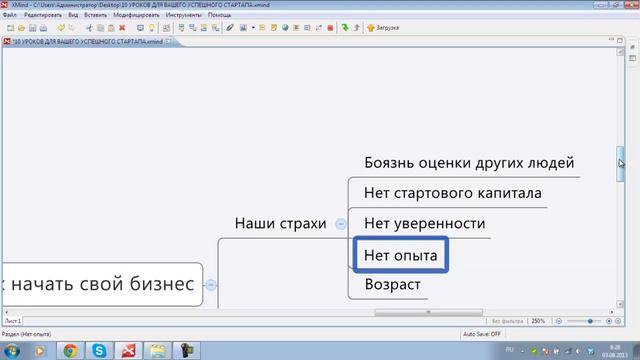Click the XMind taskbar icon

128,351
